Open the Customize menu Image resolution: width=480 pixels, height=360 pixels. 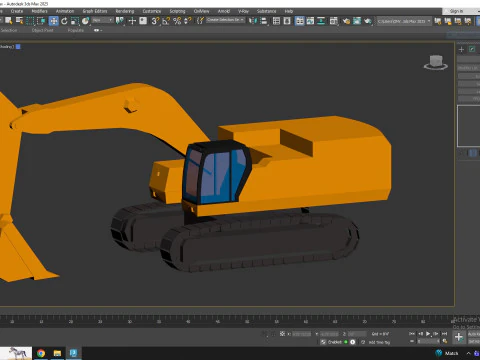[152, 11]
